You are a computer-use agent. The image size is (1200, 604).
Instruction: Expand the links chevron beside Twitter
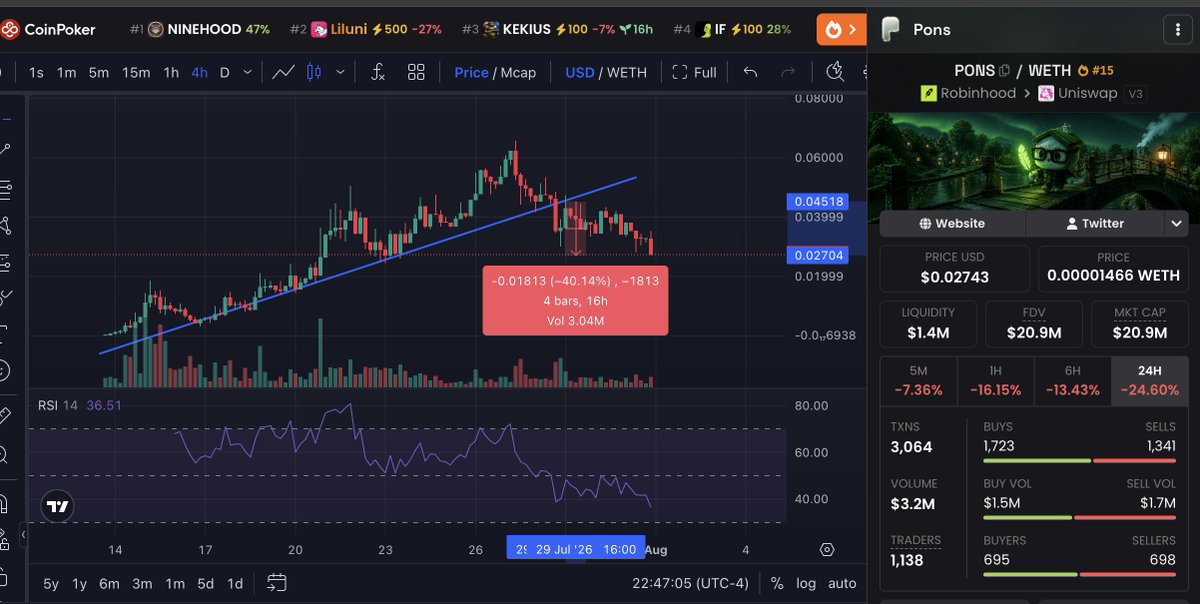coord(1176,223)
